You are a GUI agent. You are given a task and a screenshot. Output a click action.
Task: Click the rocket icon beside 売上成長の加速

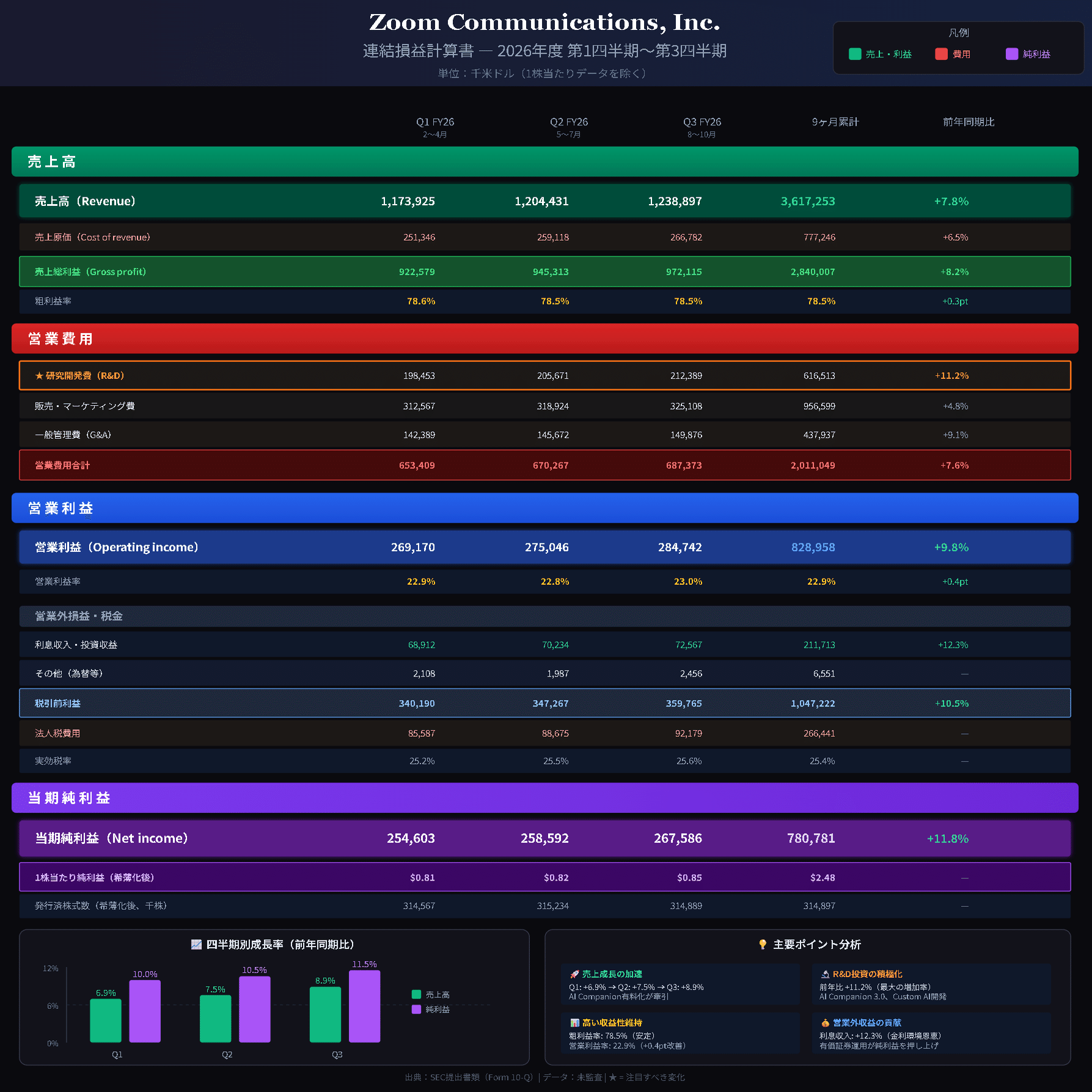[x=573, y=974]
